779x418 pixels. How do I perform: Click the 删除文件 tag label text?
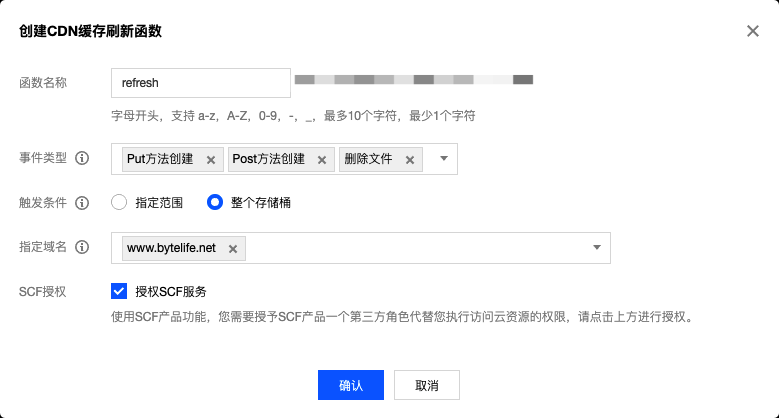369,160
